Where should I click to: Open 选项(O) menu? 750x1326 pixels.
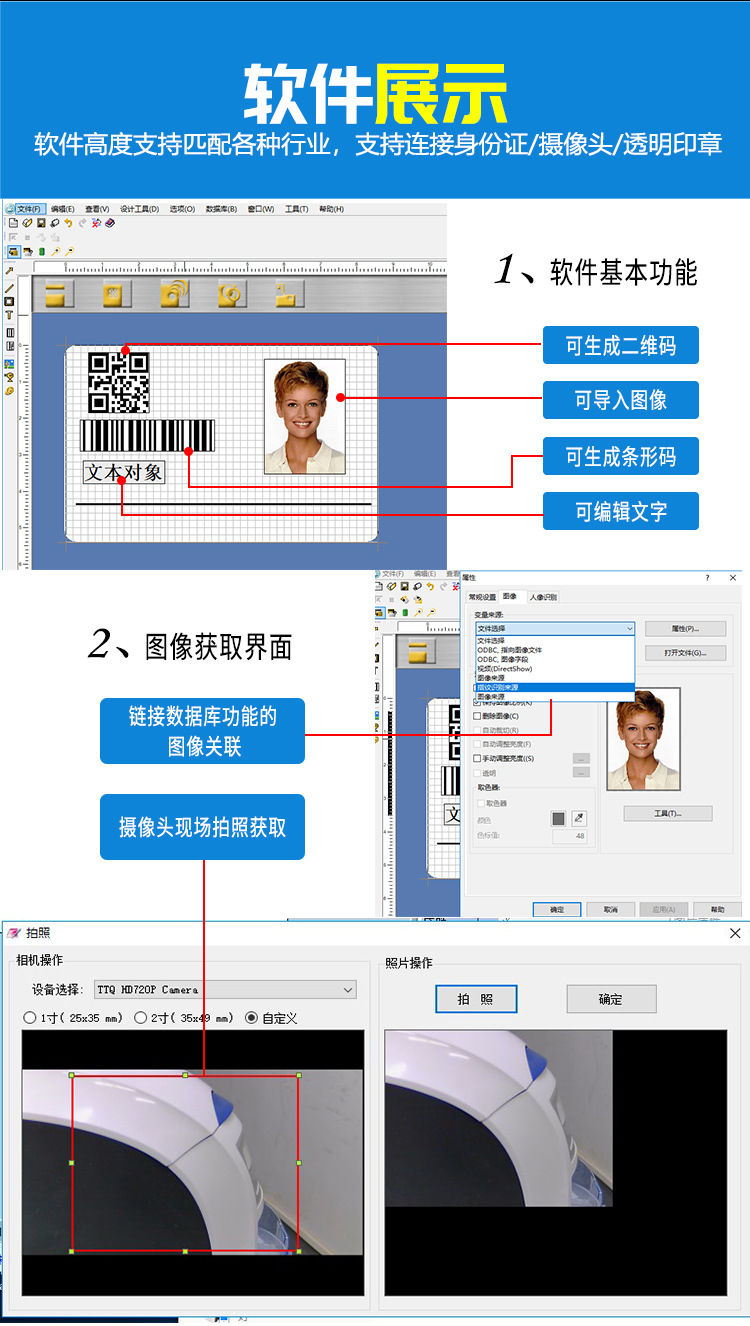182,209
